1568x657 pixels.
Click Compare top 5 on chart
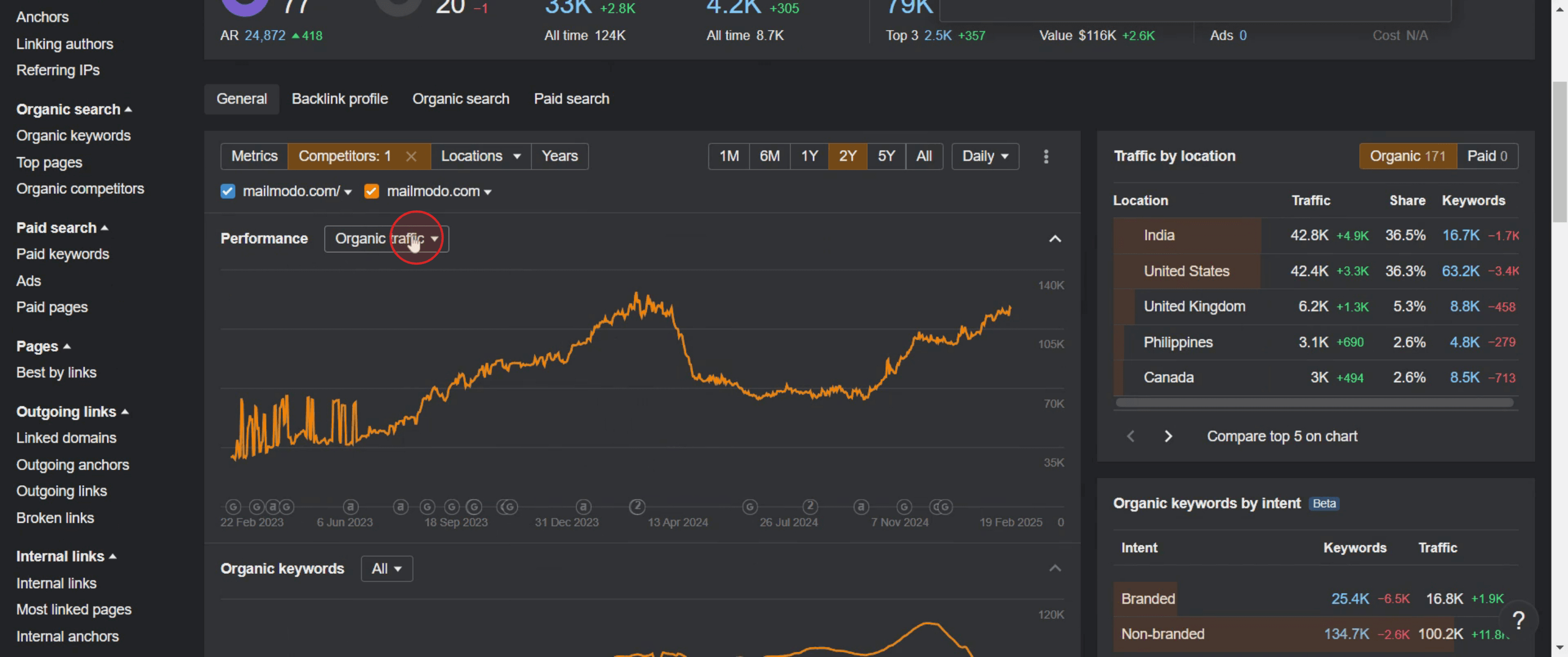click(x=1282, y=436)
